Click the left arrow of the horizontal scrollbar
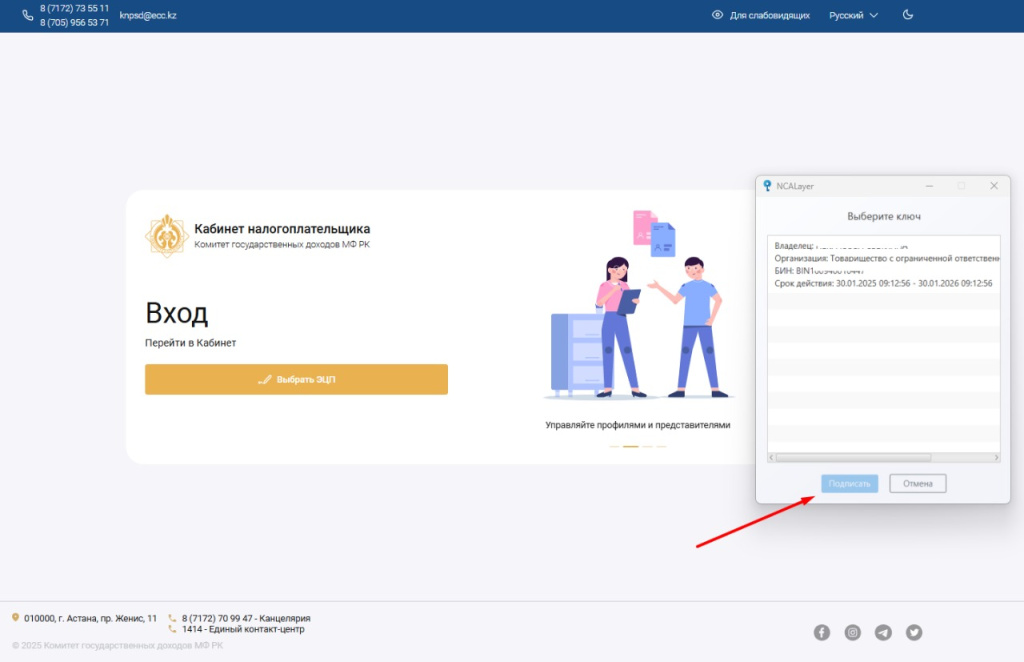This screenshot has height=662, width=1024. click(x=772, y=457)
